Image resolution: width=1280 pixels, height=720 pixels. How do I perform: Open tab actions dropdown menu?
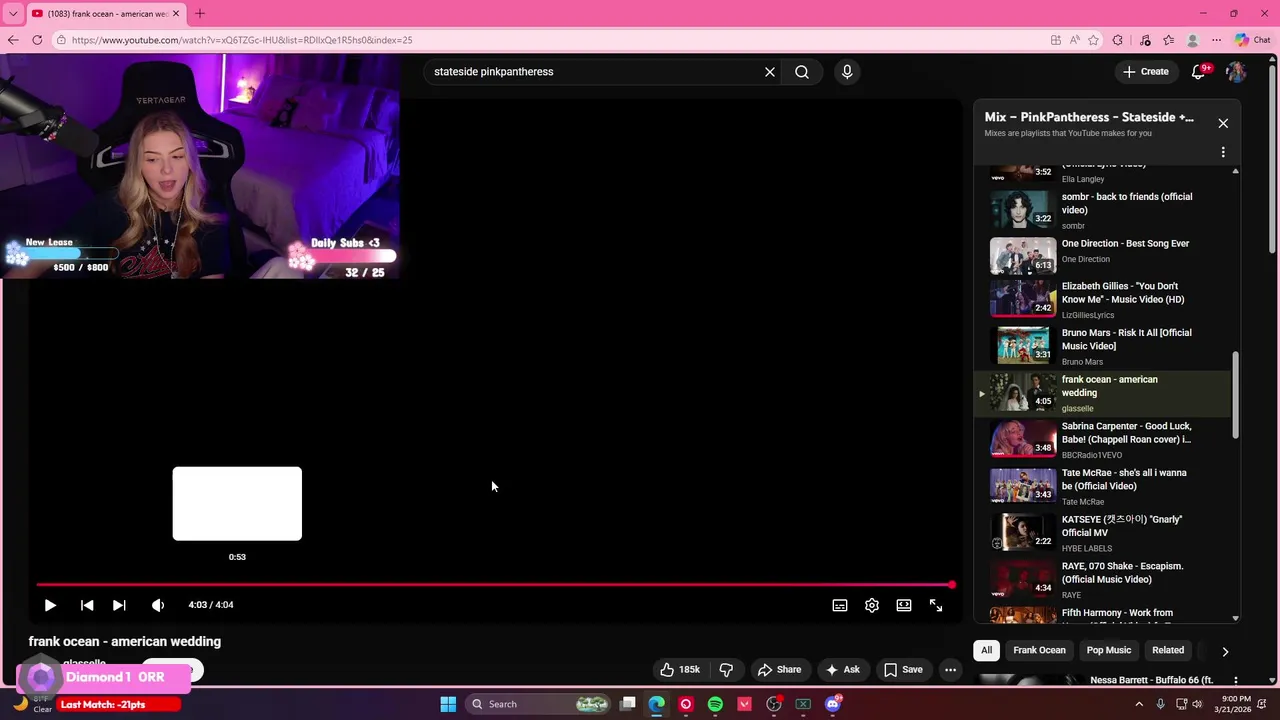12,13
